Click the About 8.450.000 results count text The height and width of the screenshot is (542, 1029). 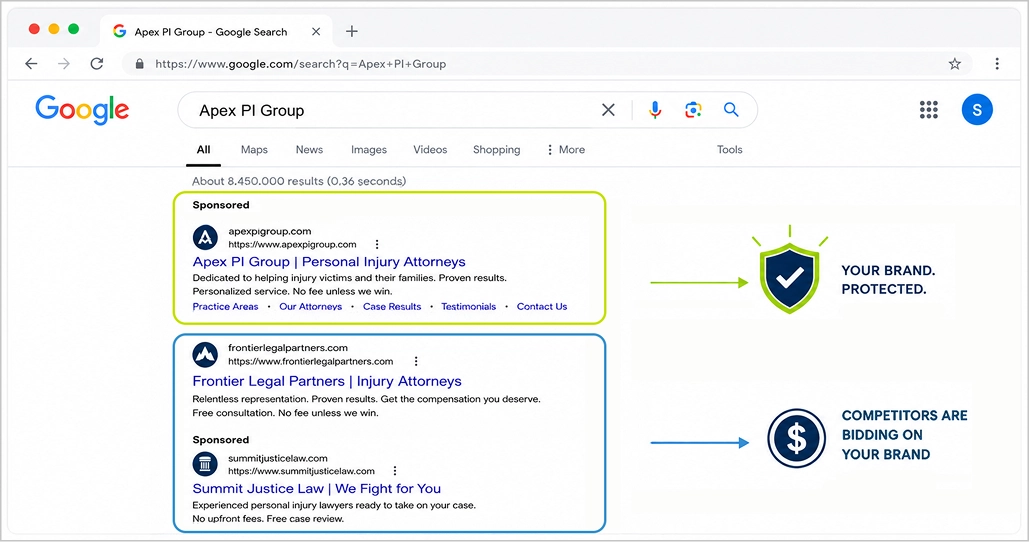click(299, 181)
